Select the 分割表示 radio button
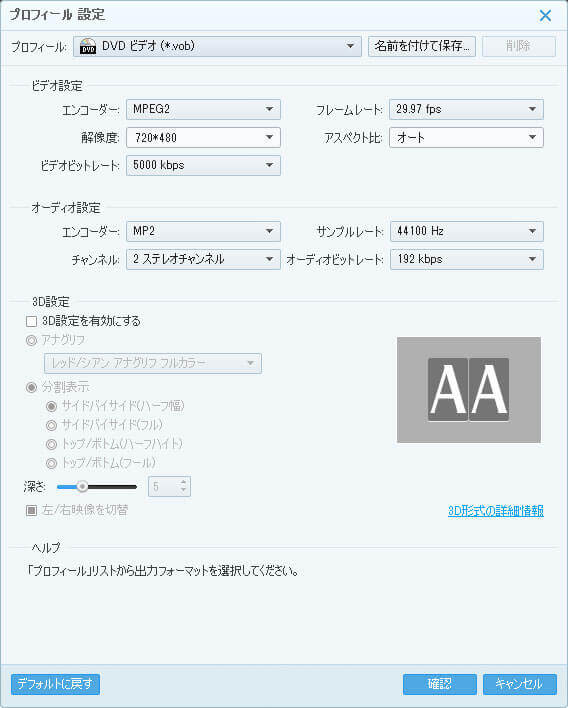 point(31,387)
